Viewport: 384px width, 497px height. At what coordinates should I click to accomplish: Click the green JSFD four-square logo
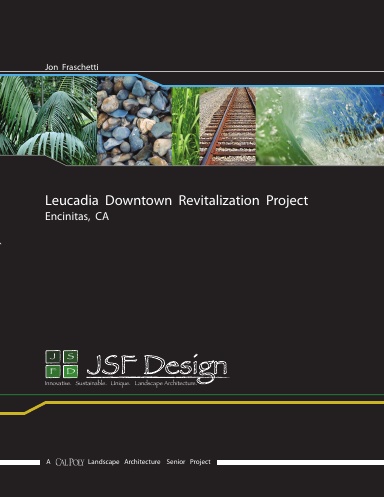(62, 364)
